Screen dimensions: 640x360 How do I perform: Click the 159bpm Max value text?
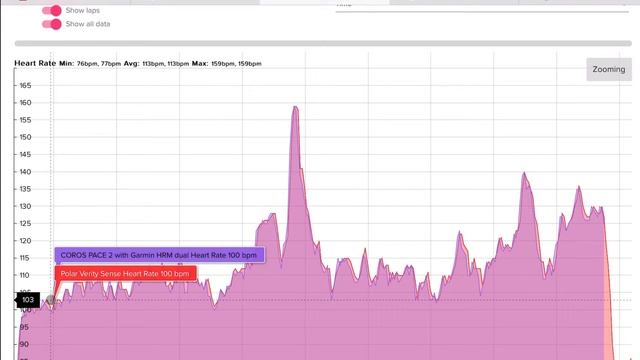(x=236, y=64)
